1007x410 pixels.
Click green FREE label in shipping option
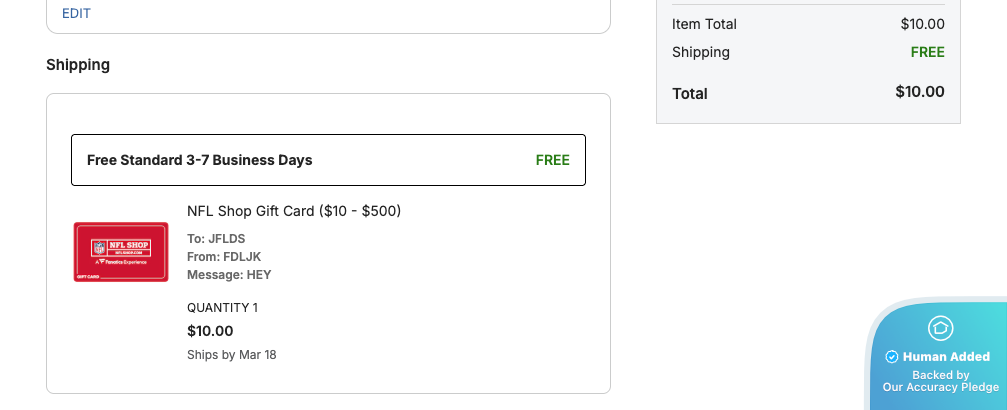coord(552,160)
